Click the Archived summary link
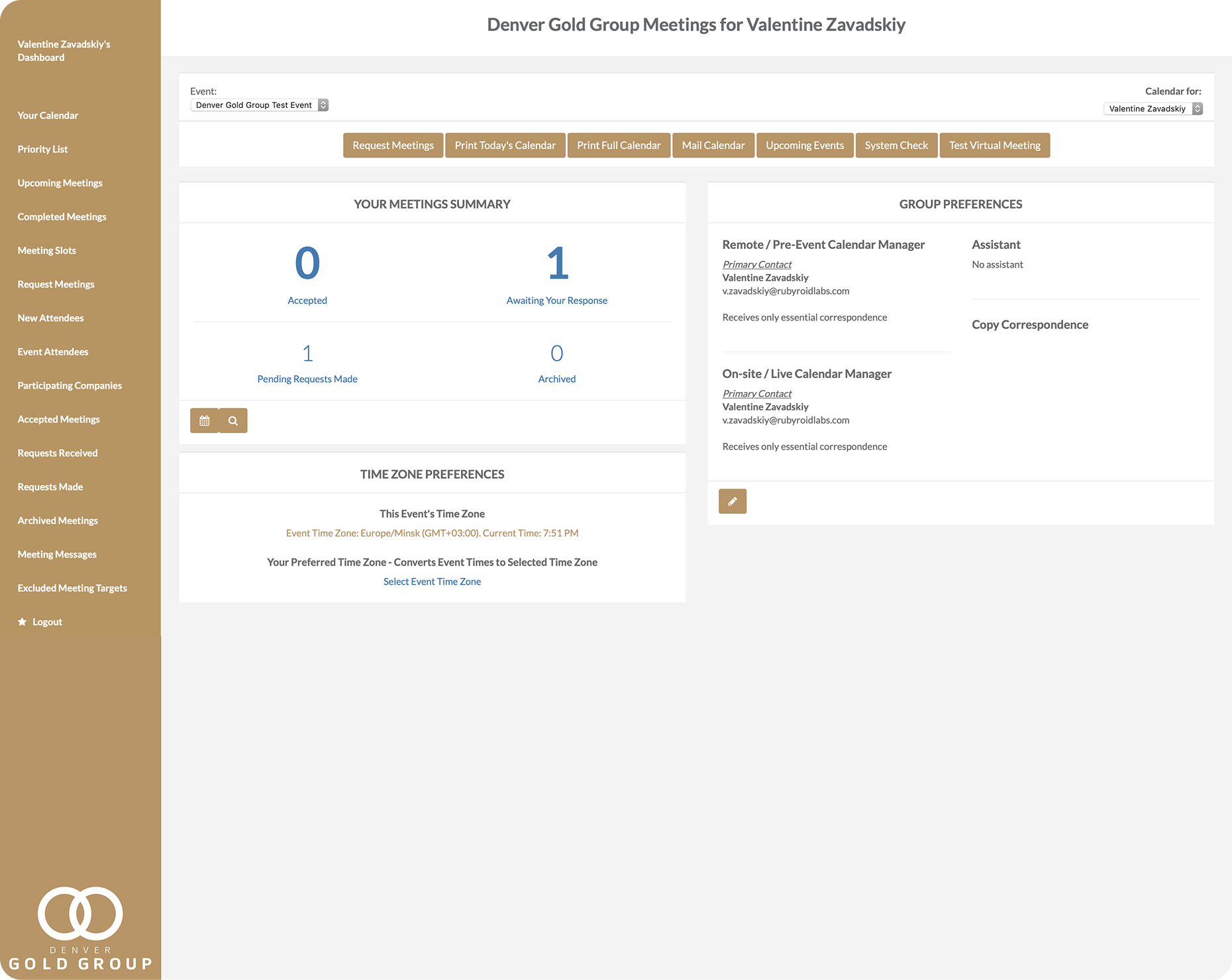 click(557, 379)
